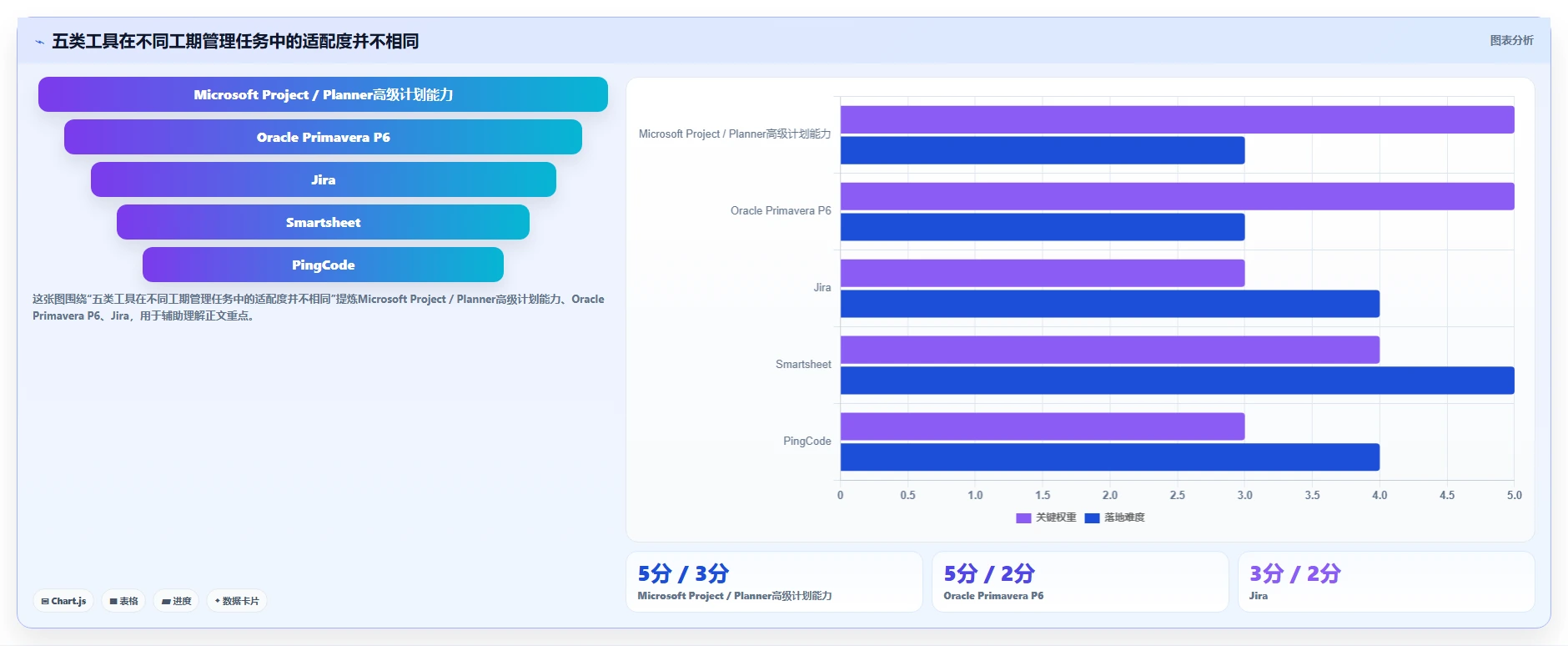
Task: Toggle the 关键权重 legend item
Action: pyautogui.click(x=1046, y=517)
